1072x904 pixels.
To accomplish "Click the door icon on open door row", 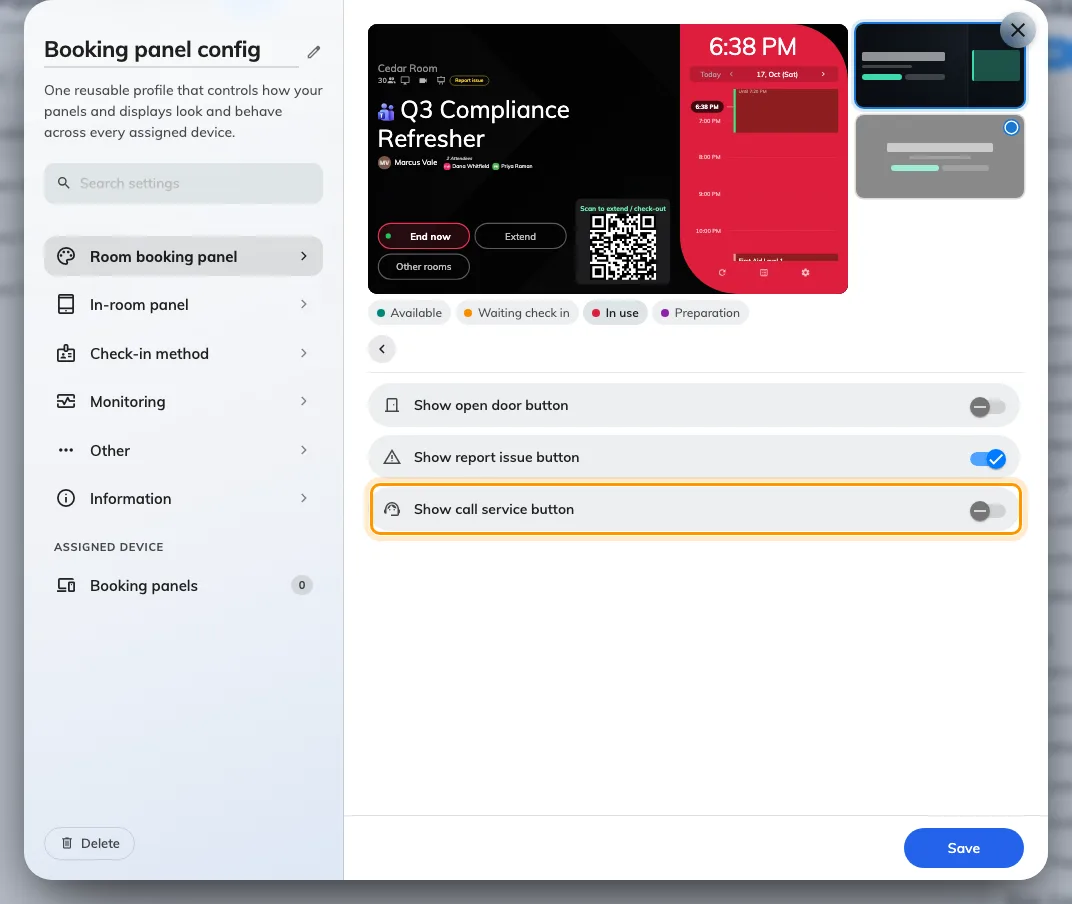I will tap(392, 406).
